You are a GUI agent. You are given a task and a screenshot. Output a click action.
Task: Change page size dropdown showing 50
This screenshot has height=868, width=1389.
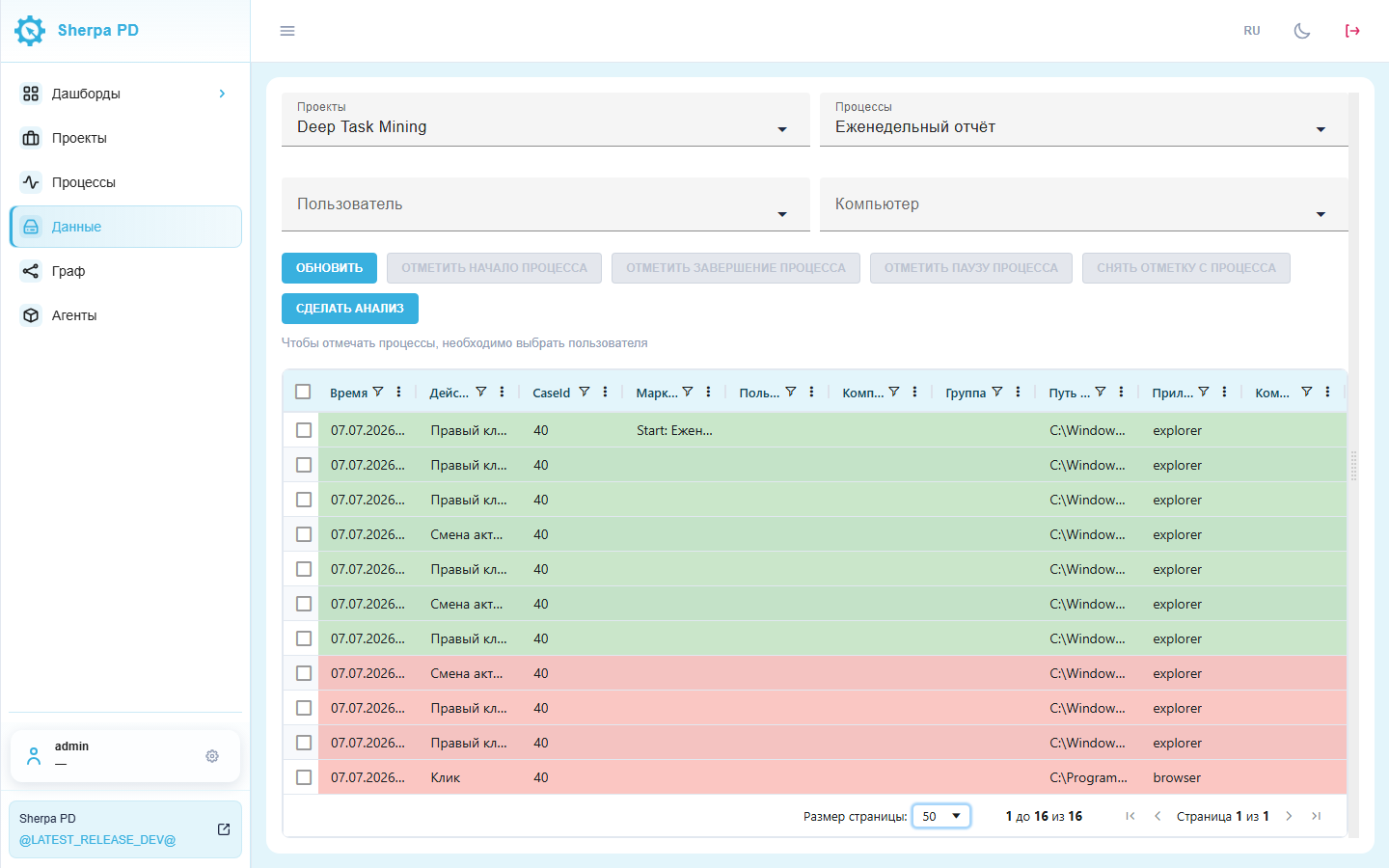(941, 816)
